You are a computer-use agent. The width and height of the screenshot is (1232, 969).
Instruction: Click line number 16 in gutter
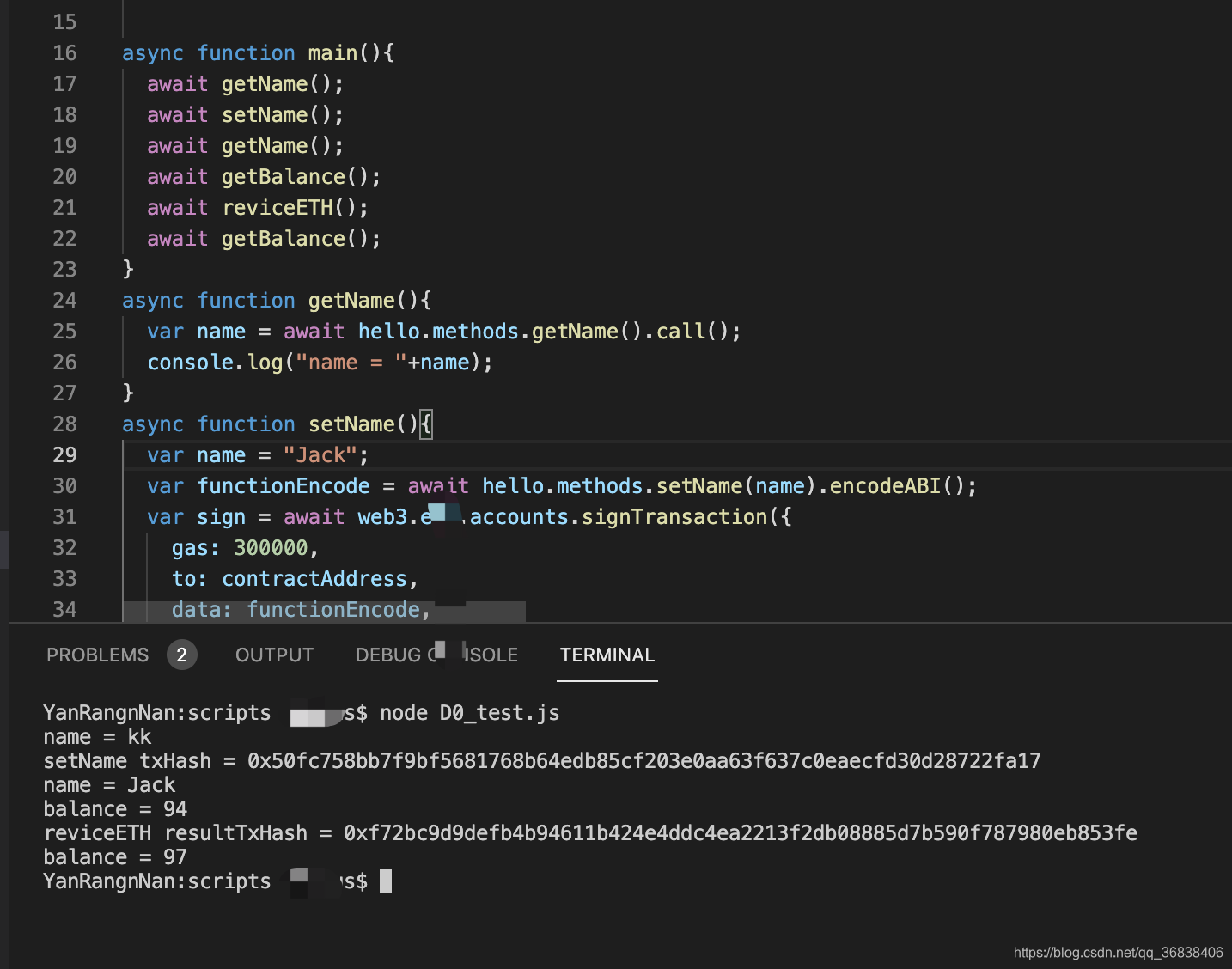click(64, 52)
